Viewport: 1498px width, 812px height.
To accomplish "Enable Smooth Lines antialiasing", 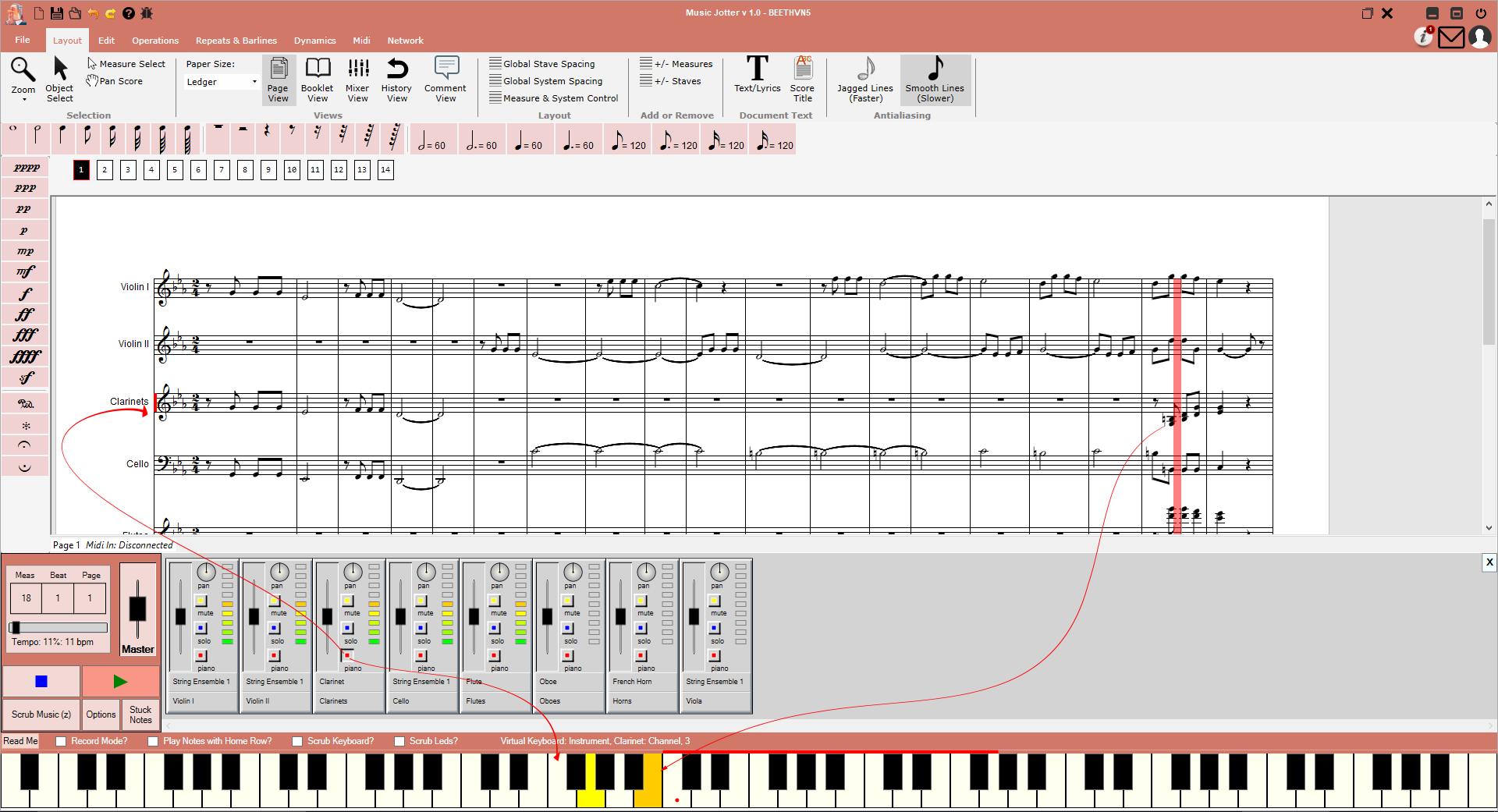I will pyautogui.click(x=935, y=78).
